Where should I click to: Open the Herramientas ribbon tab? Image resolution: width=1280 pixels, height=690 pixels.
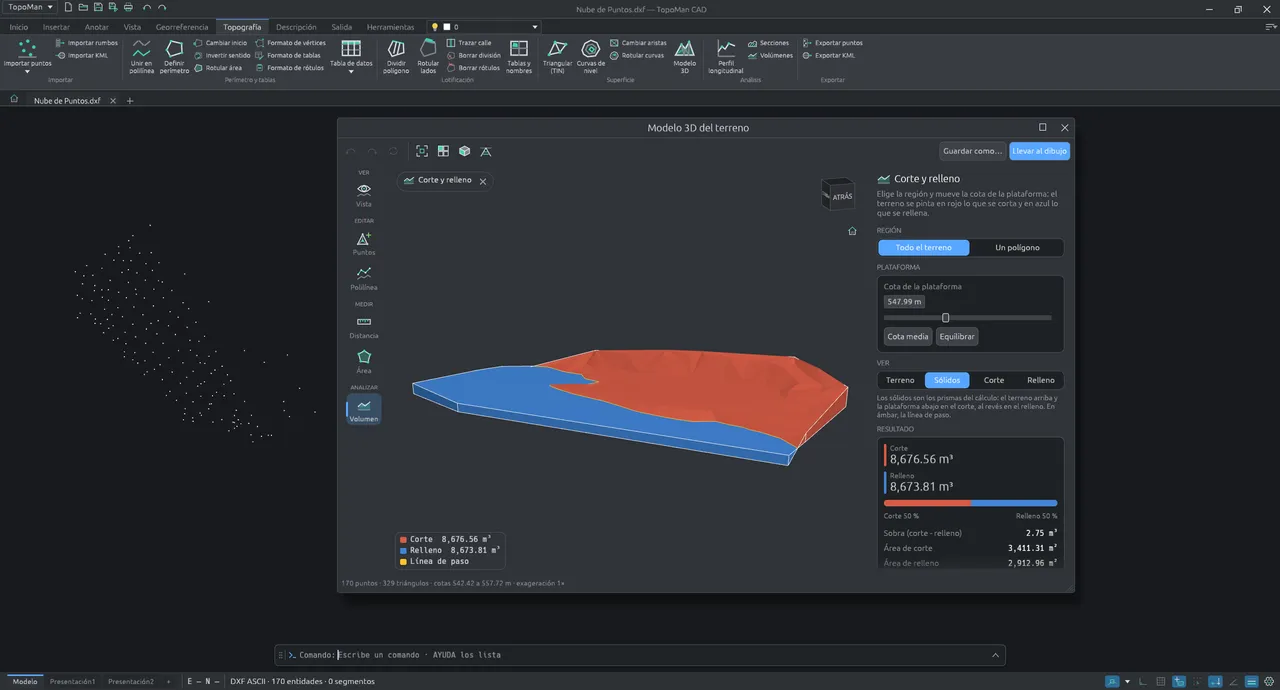click(x=390, y=27)
